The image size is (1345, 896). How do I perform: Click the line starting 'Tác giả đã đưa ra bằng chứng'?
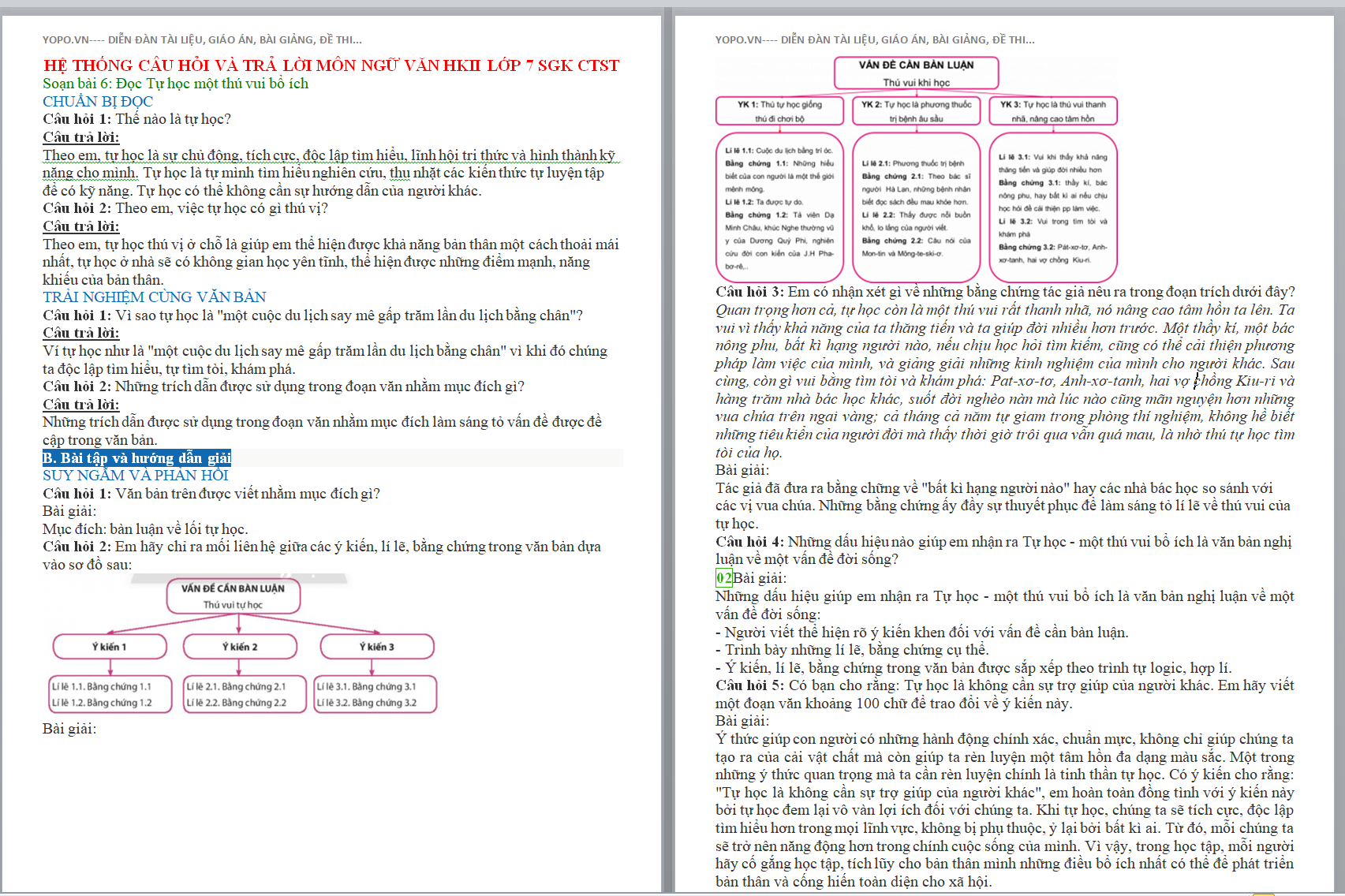(994, 488)
